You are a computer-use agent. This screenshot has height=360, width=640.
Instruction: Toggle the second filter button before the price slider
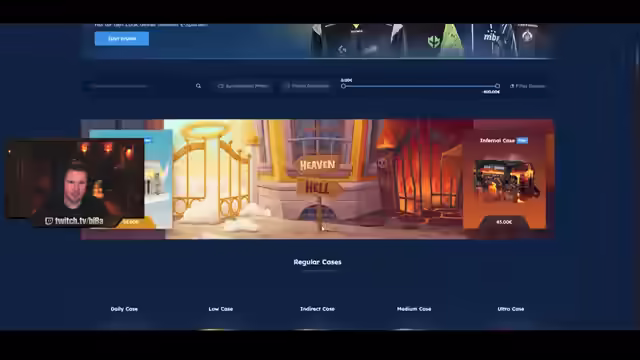pos(307,86)
